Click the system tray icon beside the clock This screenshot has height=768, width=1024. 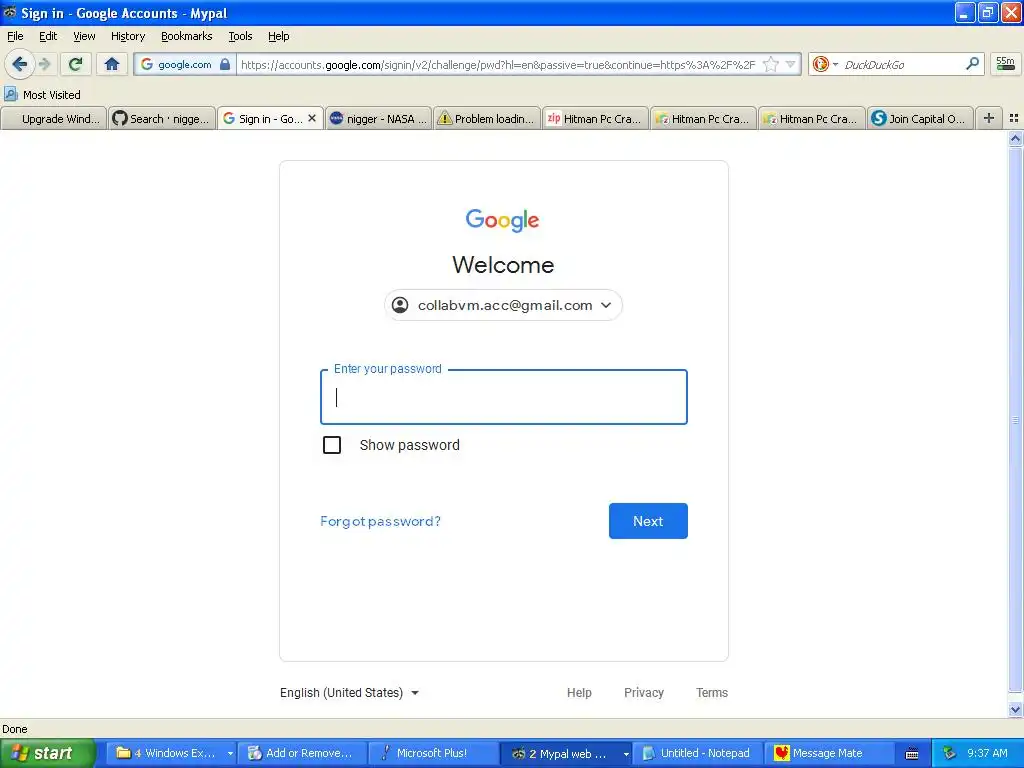pos(949,753)
